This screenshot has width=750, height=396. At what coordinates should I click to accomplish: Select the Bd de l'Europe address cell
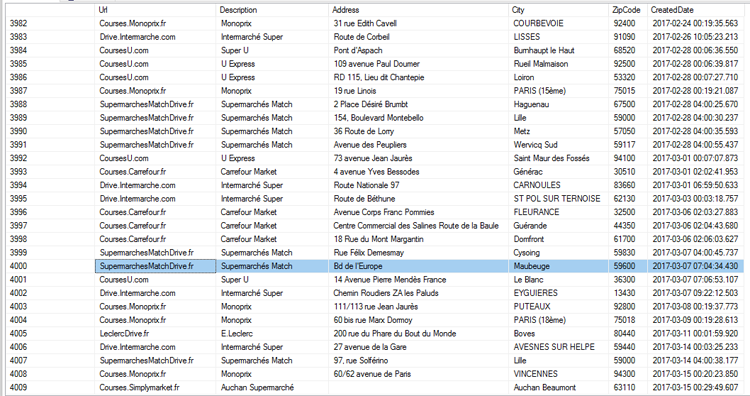419,266
